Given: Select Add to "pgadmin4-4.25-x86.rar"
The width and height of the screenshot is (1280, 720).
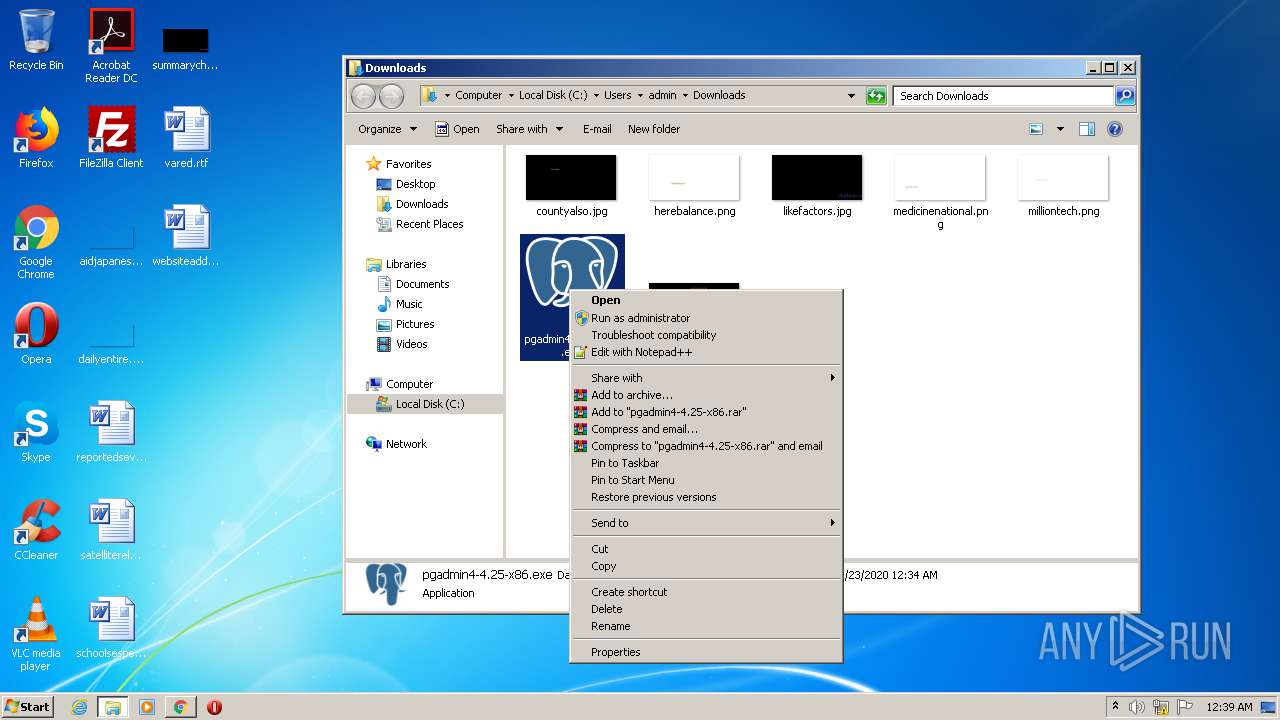Looking at the screenshot, I should pos(706,412).
